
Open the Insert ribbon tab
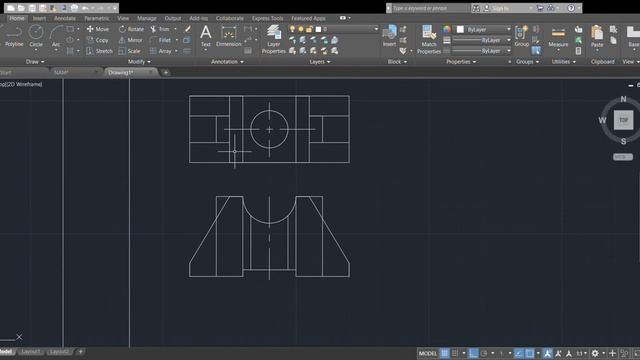pyautogui.click(x=39, y=18)
